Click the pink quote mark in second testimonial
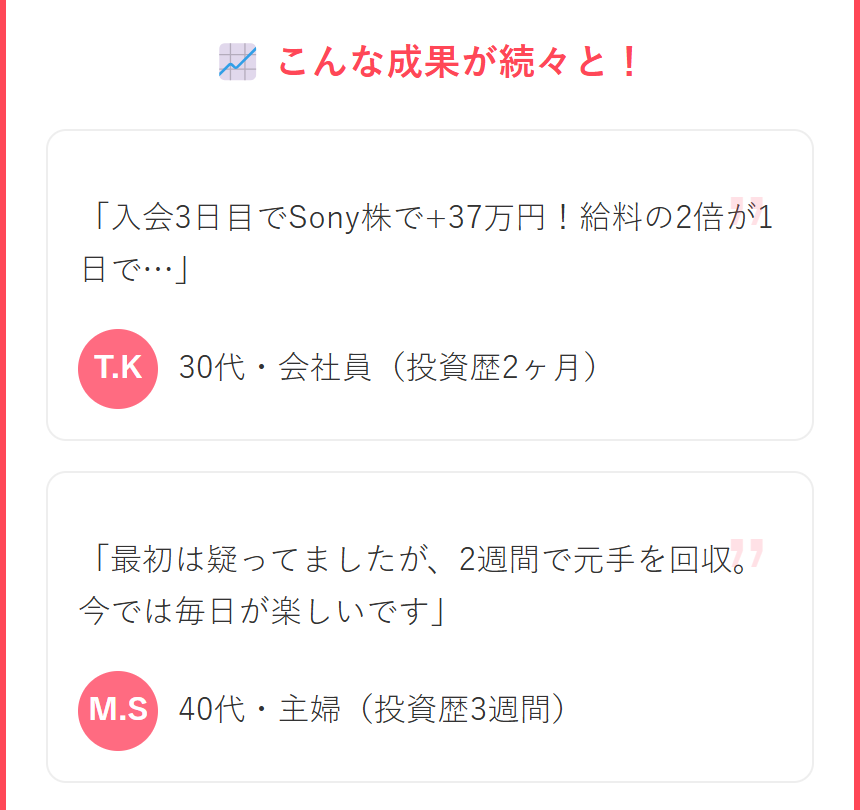Screen dimensions: 860x810 [746, 553]
